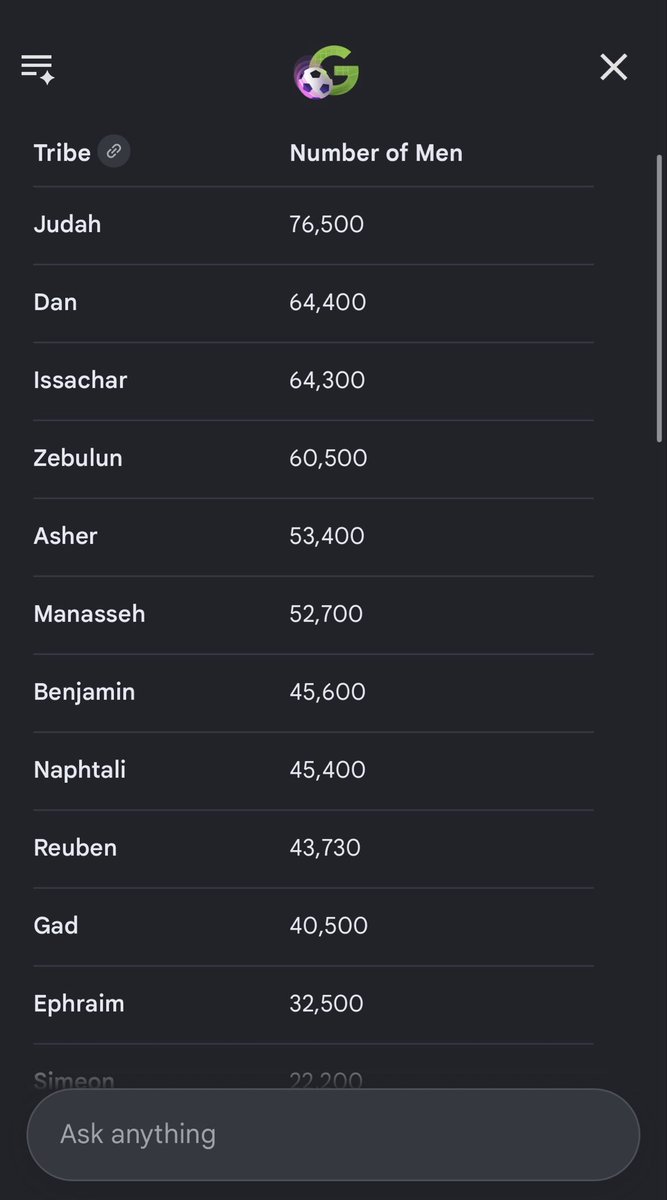
Task: Open the chat history menu icon
Action: point(38,68)
